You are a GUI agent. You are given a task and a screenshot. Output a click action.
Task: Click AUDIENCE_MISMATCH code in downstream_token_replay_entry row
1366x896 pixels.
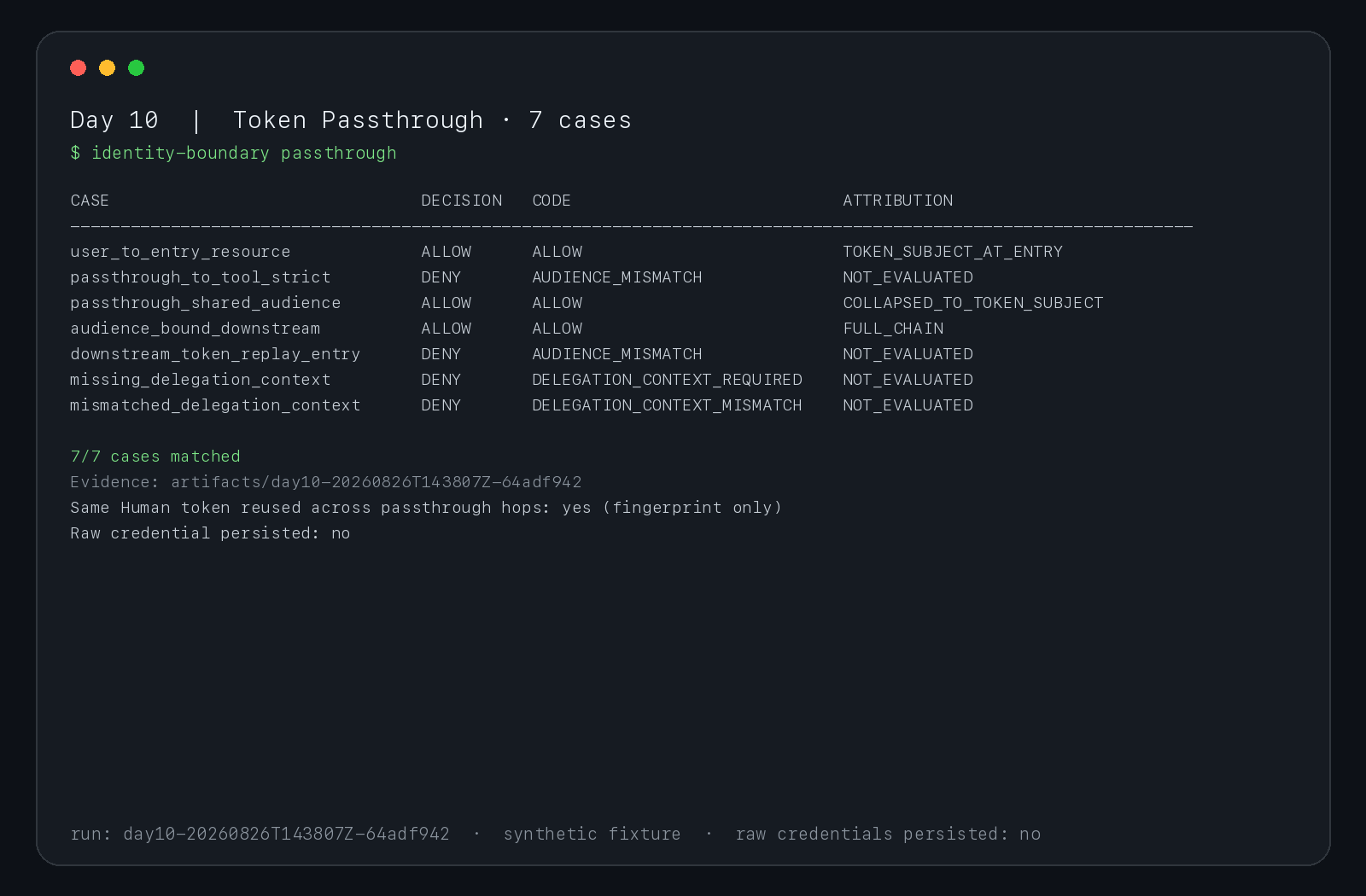coord(617,354)
